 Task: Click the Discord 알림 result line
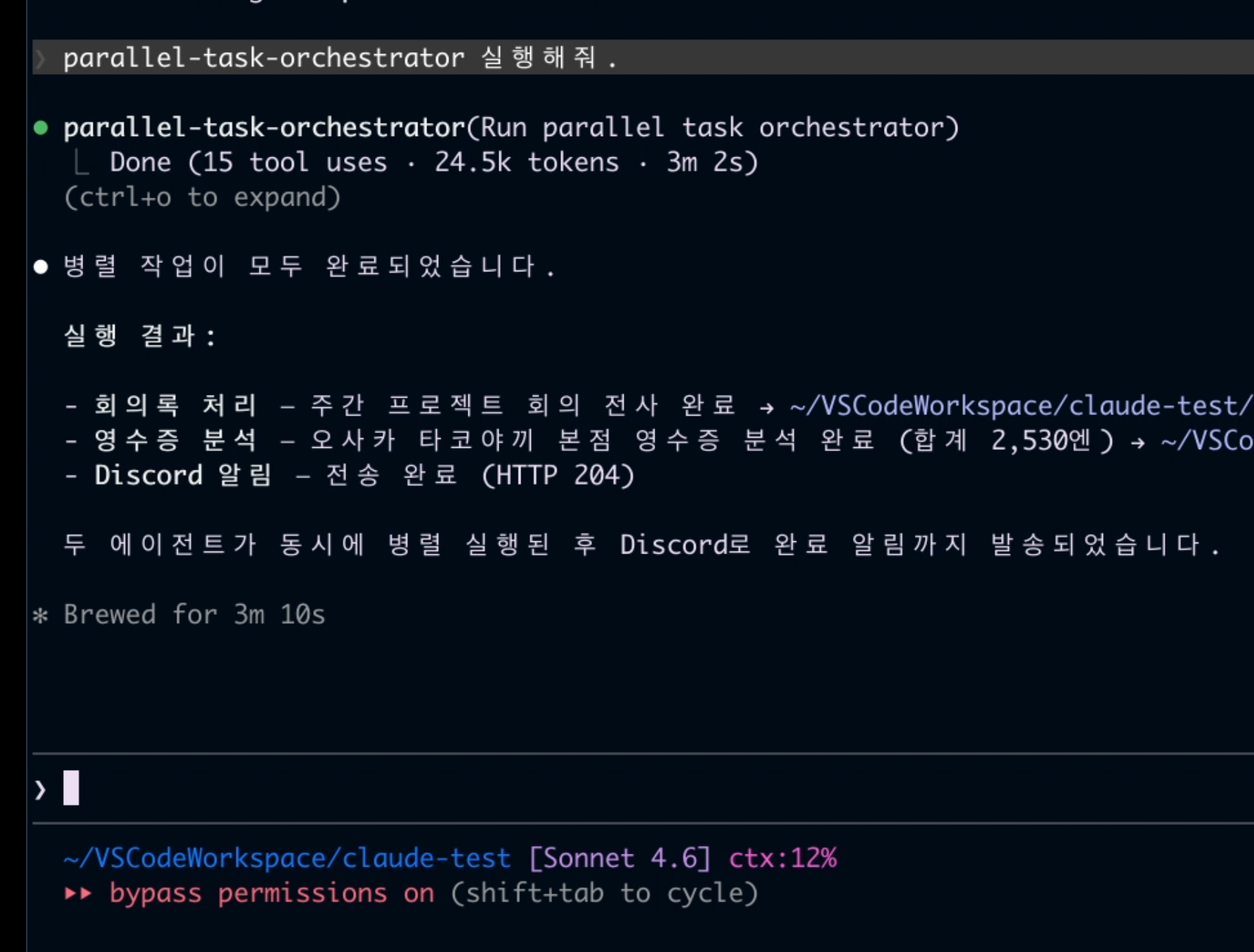point(350,475)
